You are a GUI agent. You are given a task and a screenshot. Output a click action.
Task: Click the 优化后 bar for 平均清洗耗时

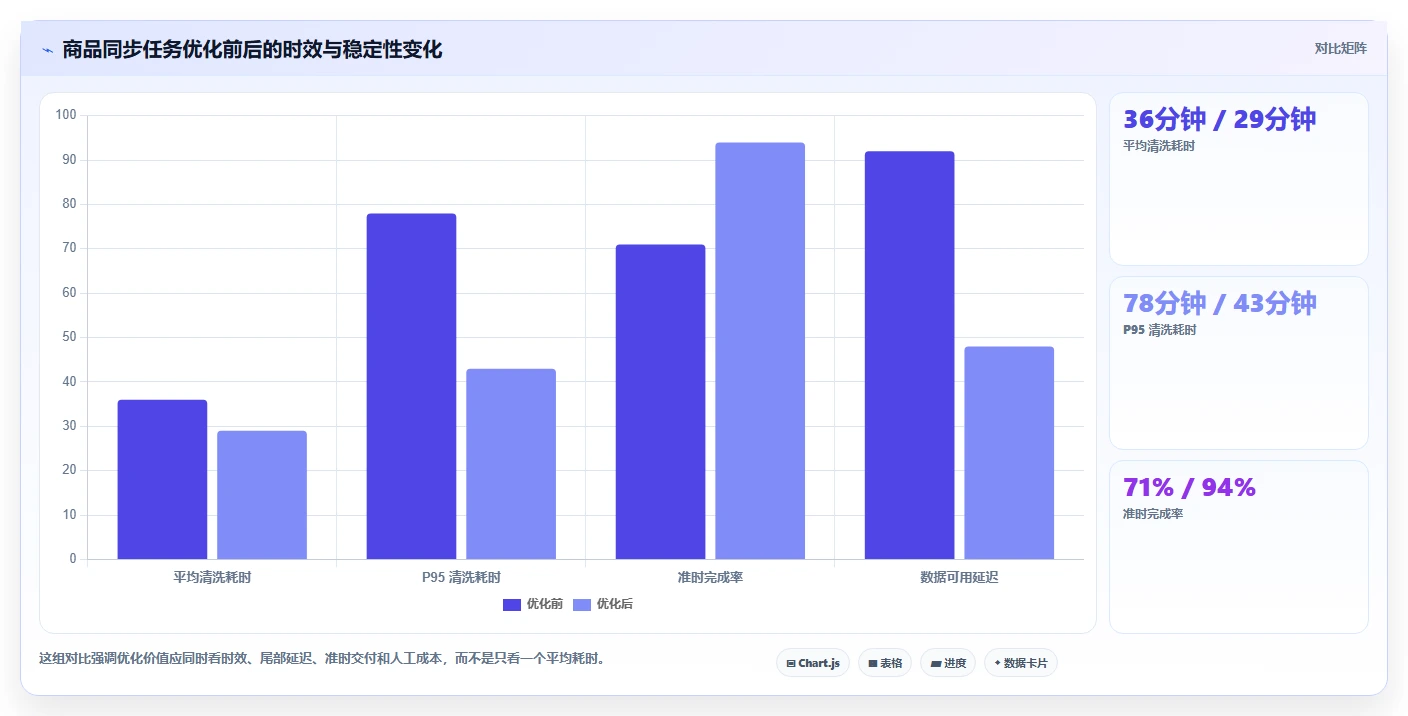pyautogui.click(x=262, y=495)
